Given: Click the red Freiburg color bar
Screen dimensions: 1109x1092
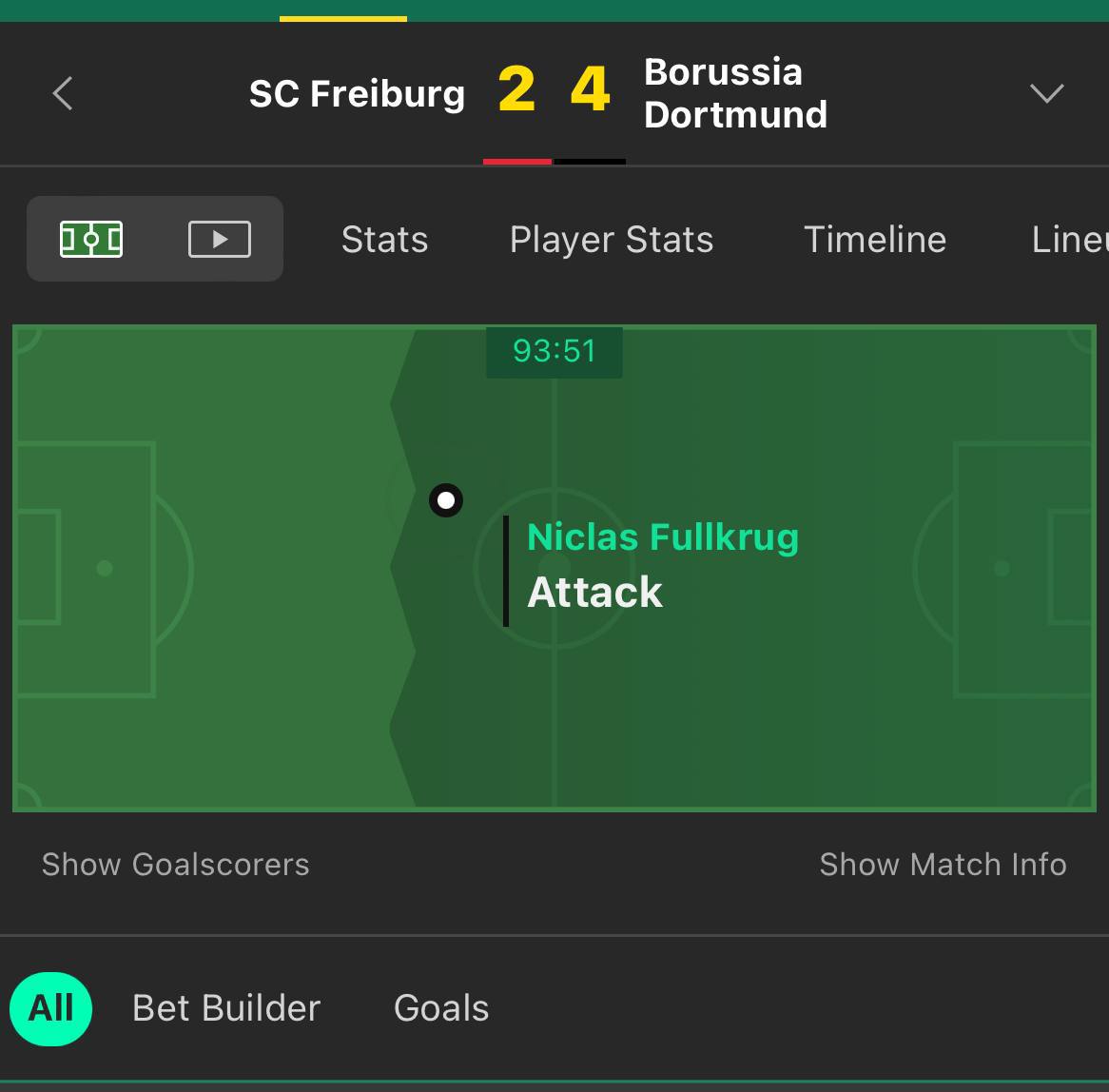Looking at the screenshot, I should [517, 162].
